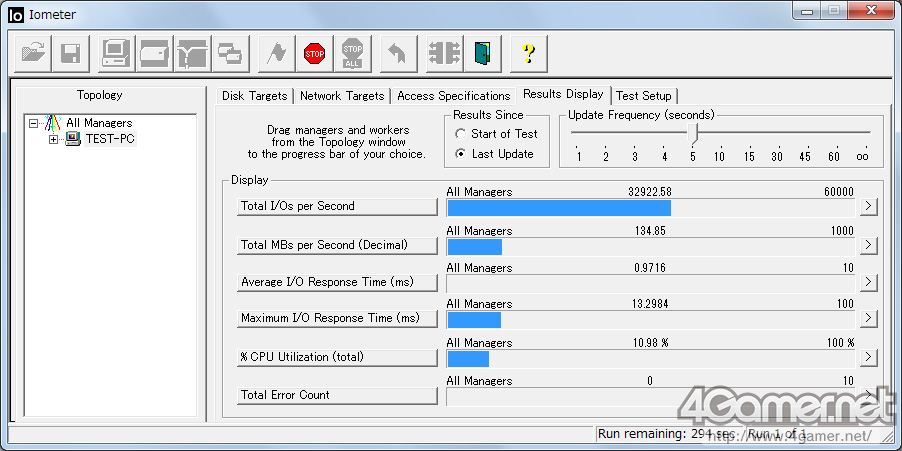Image resolution: width=902 pixels, height=451 pixels.
Task: Open details arrow for % CPU Utilization
Action: pos(869,357)
